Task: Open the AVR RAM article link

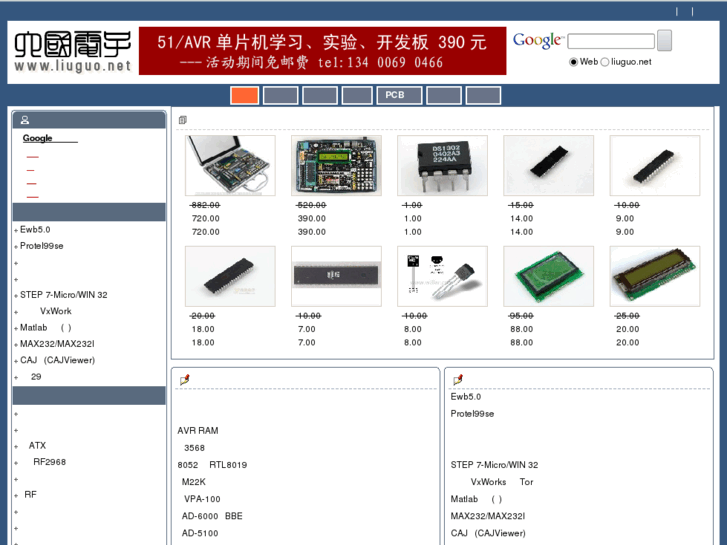Action: [x=198, y=430]
